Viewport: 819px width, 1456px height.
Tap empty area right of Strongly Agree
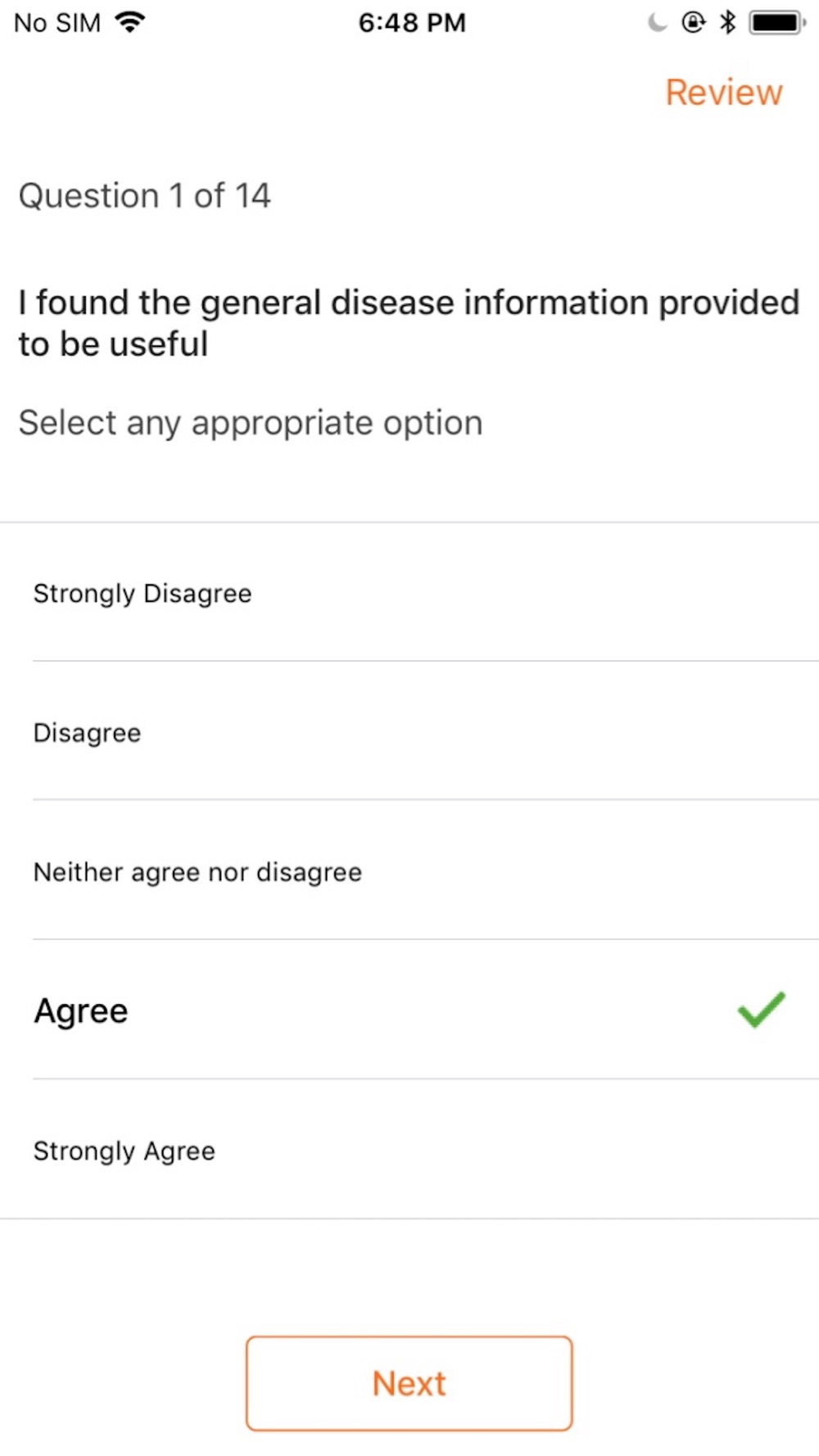coord(516,1150)
